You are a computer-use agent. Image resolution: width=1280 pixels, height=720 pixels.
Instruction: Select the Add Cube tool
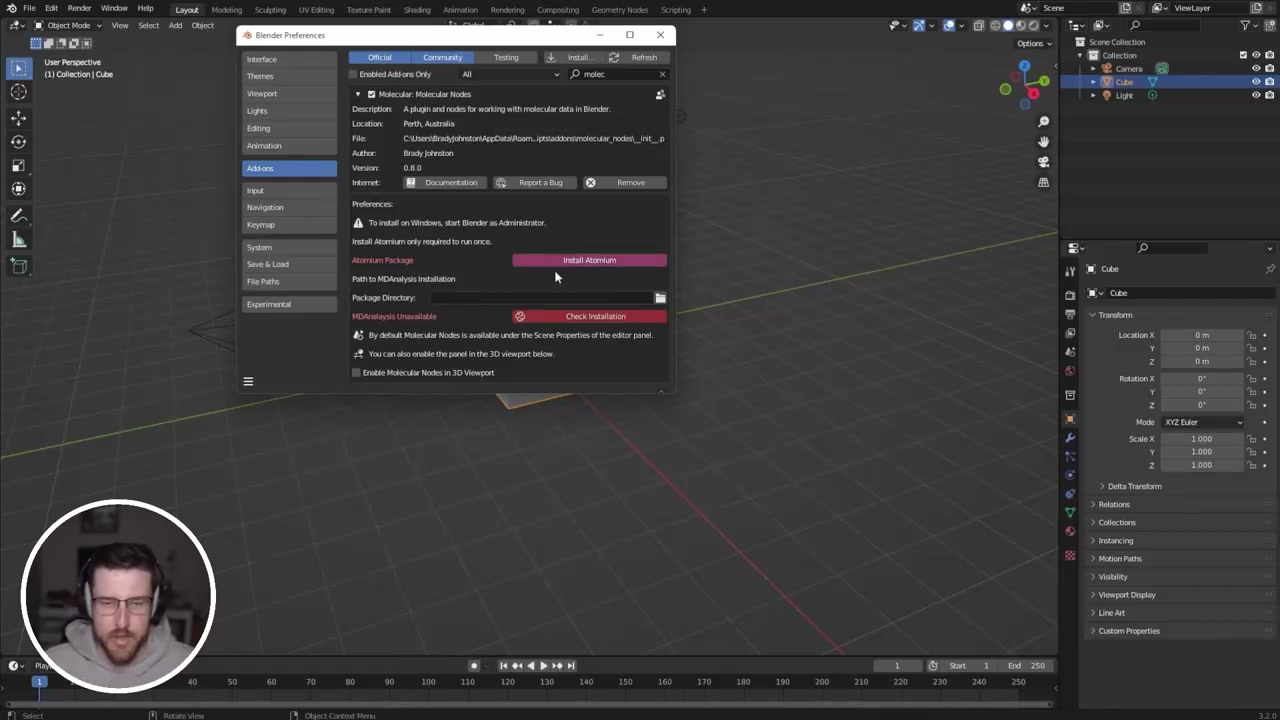point(18,266)
